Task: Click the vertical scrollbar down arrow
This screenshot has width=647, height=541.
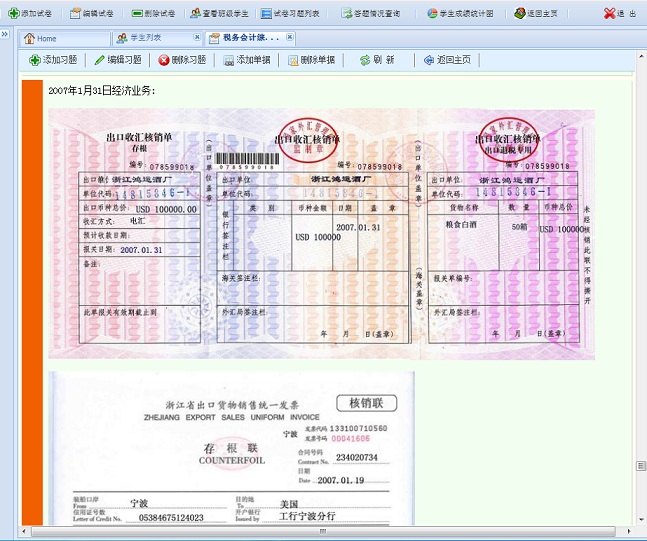Action: [x=641, y=519]
